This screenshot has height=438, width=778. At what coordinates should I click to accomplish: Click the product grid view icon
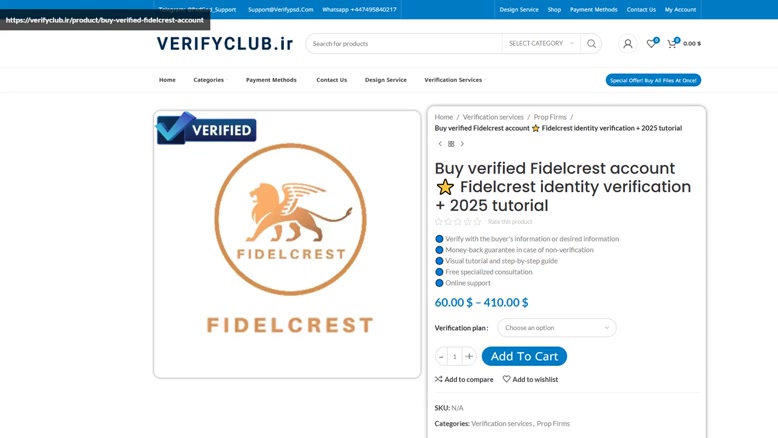click(x=451, y=144)
